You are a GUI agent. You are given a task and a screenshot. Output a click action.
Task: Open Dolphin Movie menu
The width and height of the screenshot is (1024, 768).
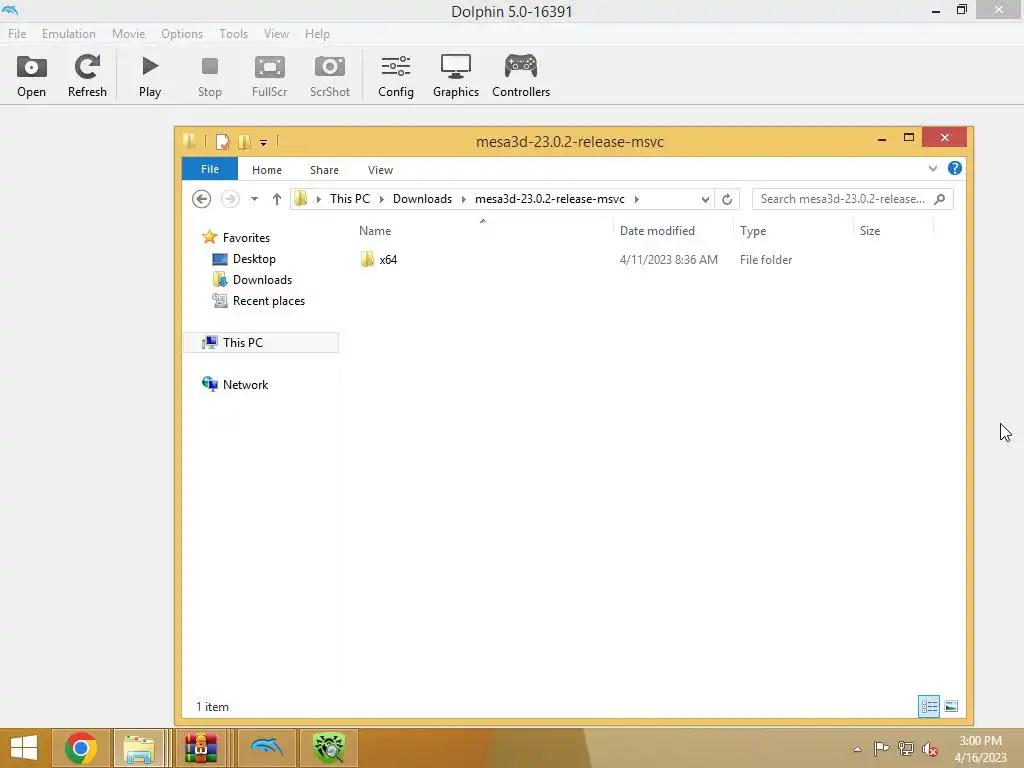pos(128,33)
